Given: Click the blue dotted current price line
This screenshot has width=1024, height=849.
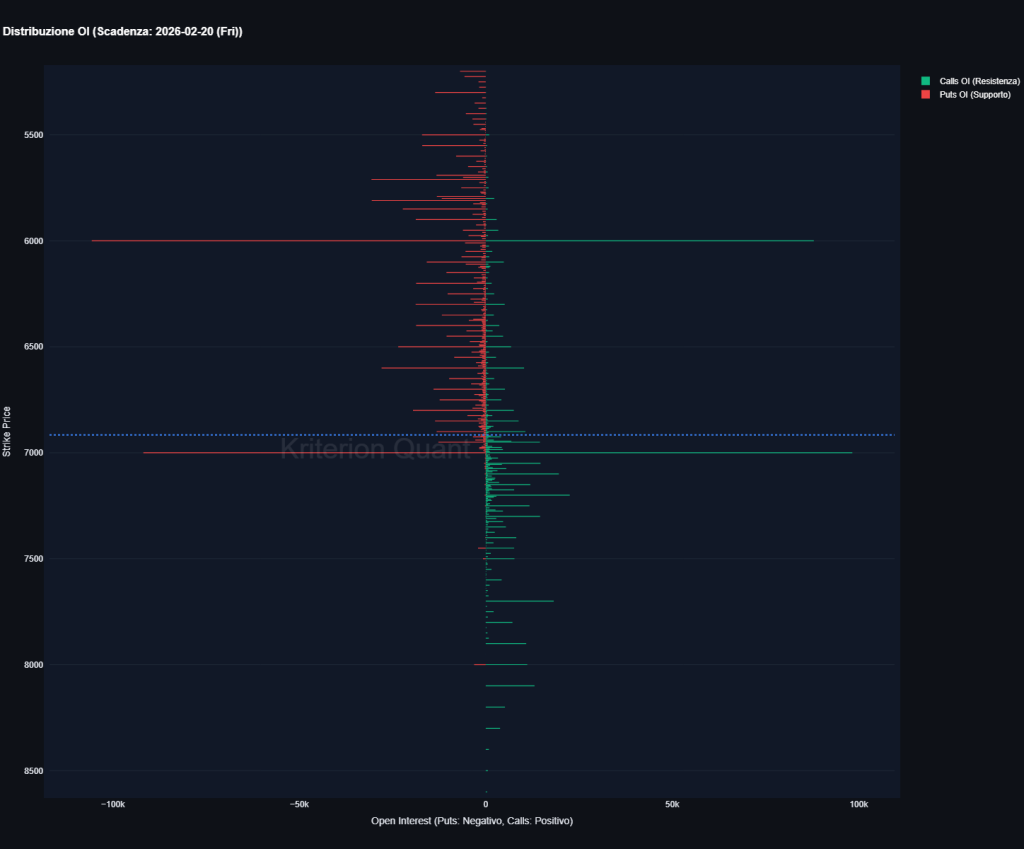Looking at the screenshot, I should pos(700,434).
